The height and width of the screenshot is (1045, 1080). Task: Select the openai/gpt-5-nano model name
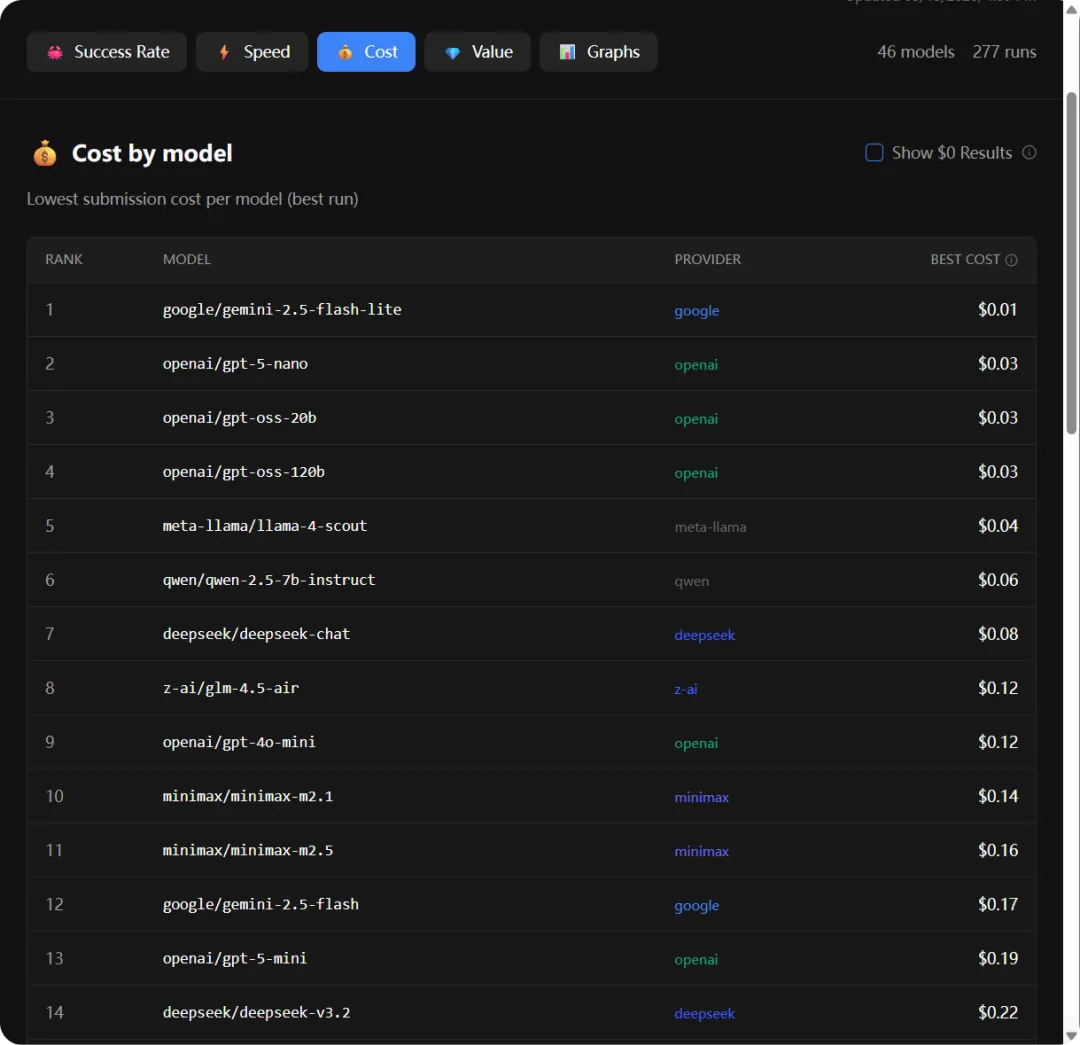pos(235,364)
